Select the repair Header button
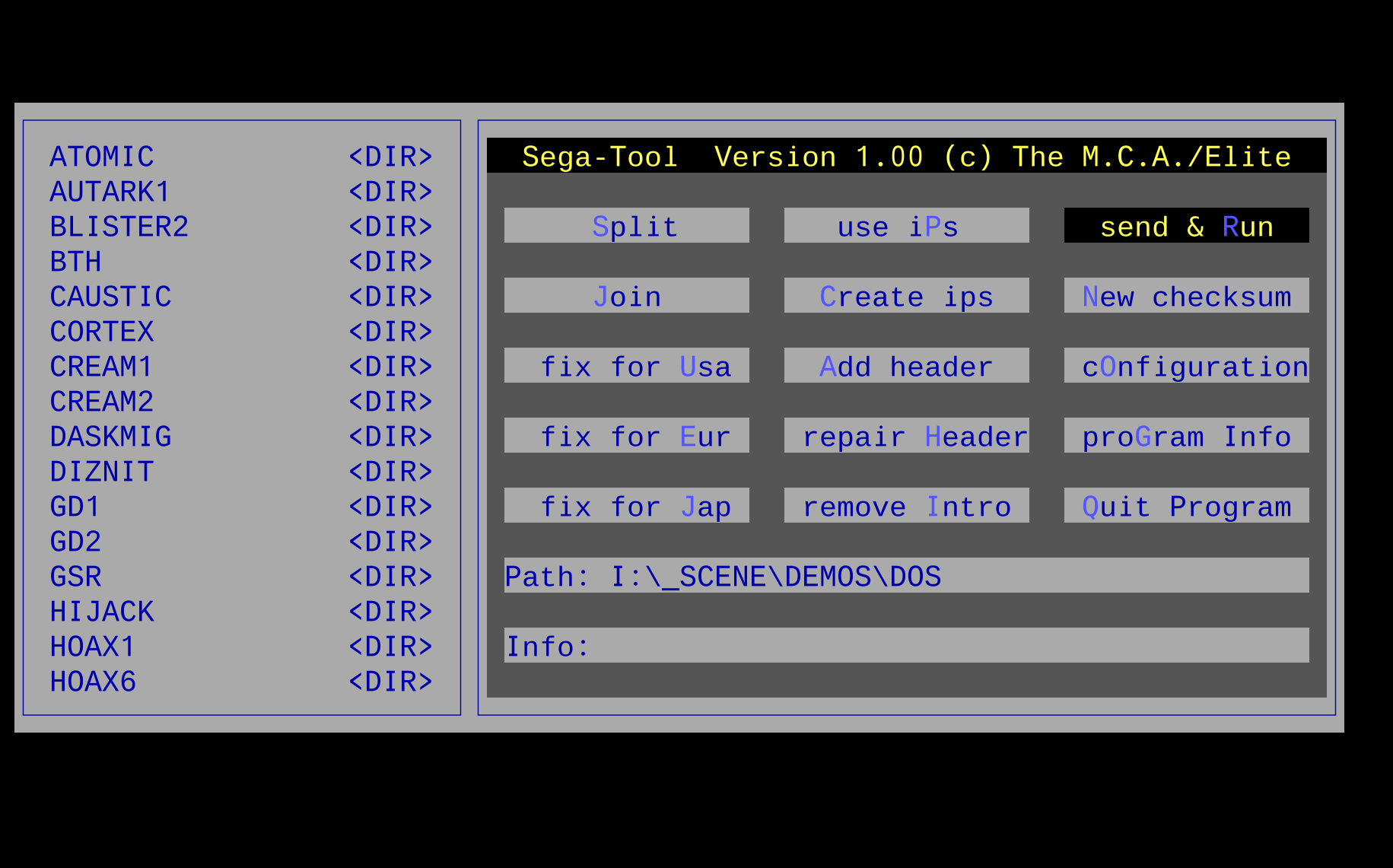Image resolution: width=1393 pixels, height=868 pixels. pos(906,436)
